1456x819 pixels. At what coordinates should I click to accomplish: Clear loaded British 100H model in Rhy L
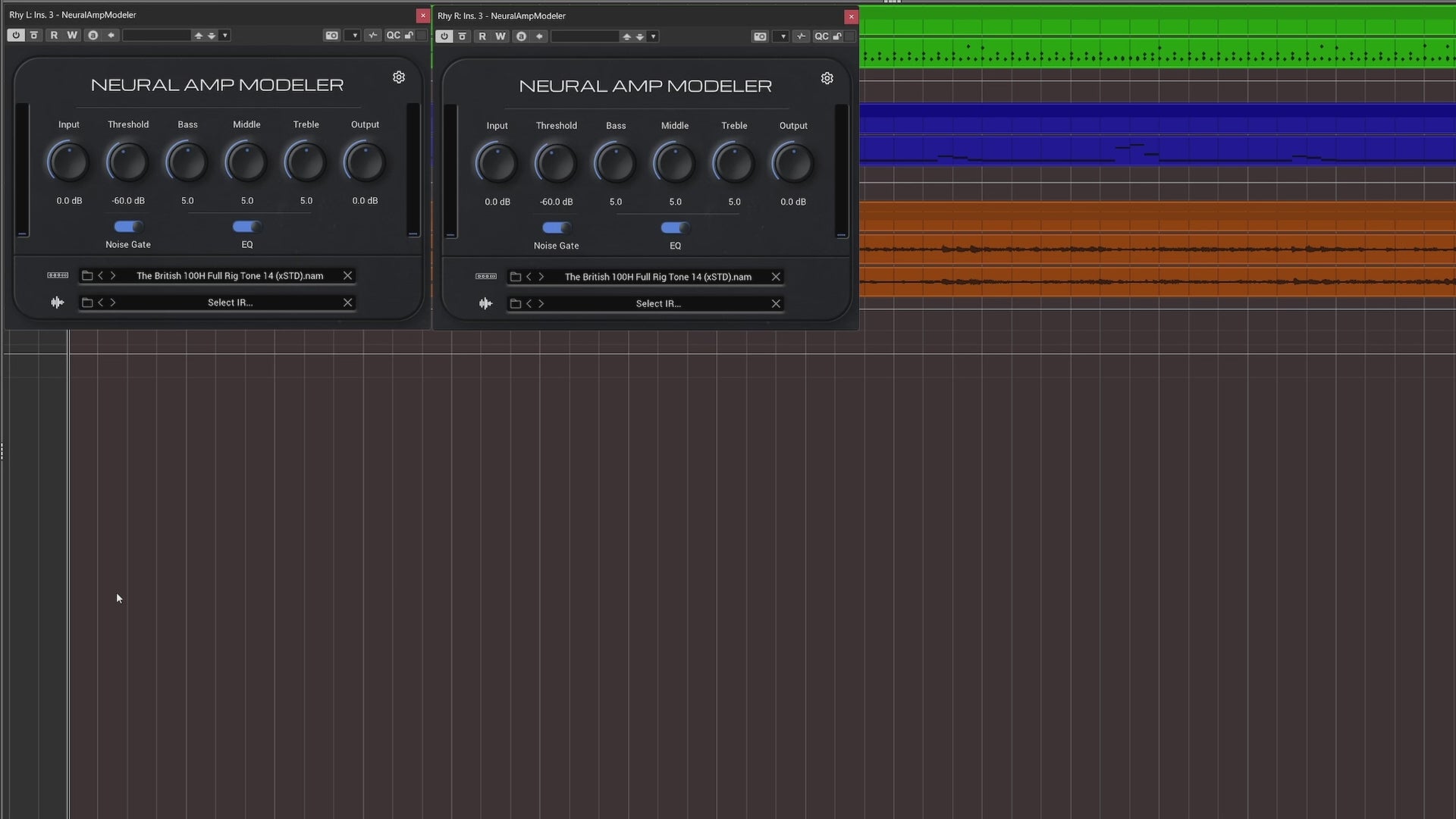click(347, 276)
